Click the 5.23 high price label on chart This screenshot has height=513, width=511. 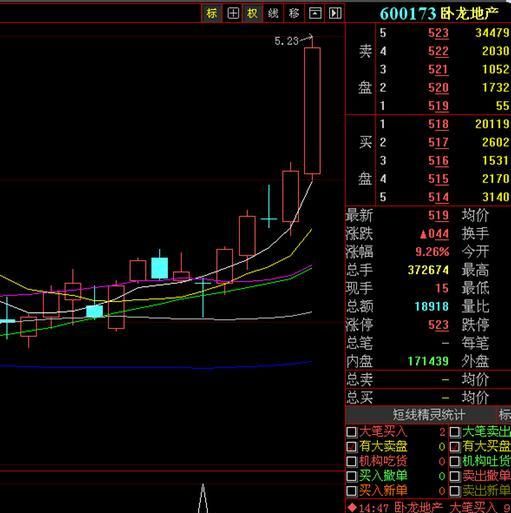pos(286,41)
